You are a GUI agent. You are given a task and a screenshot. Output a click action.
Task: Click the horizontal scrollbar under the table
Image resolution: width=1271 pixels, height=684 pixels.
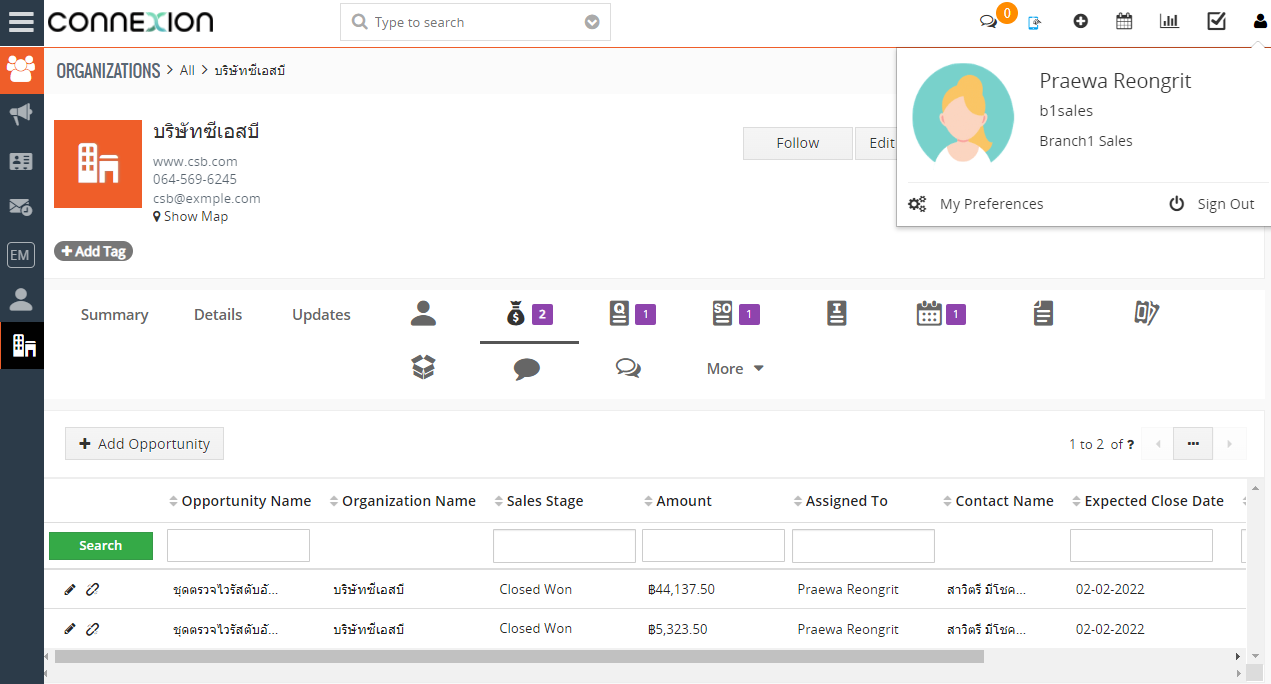(520, 657)
